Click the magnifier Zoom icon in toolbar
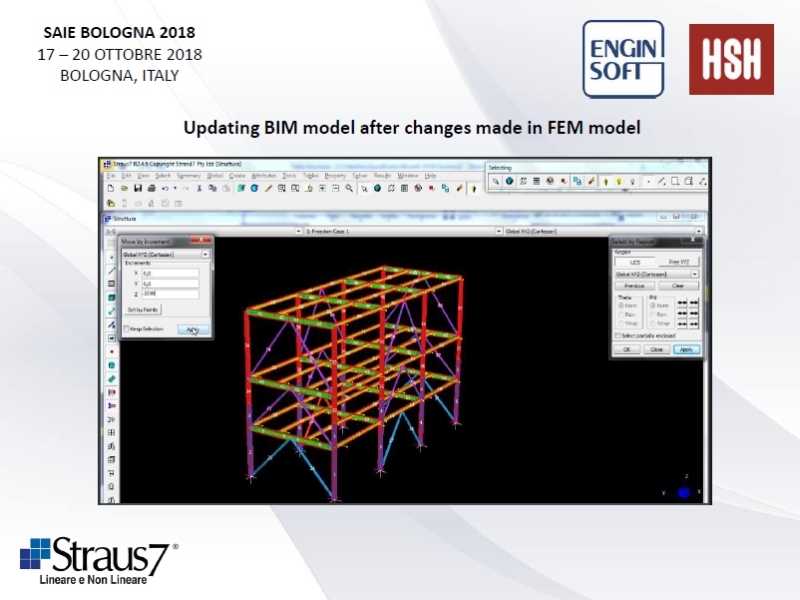 349,187
